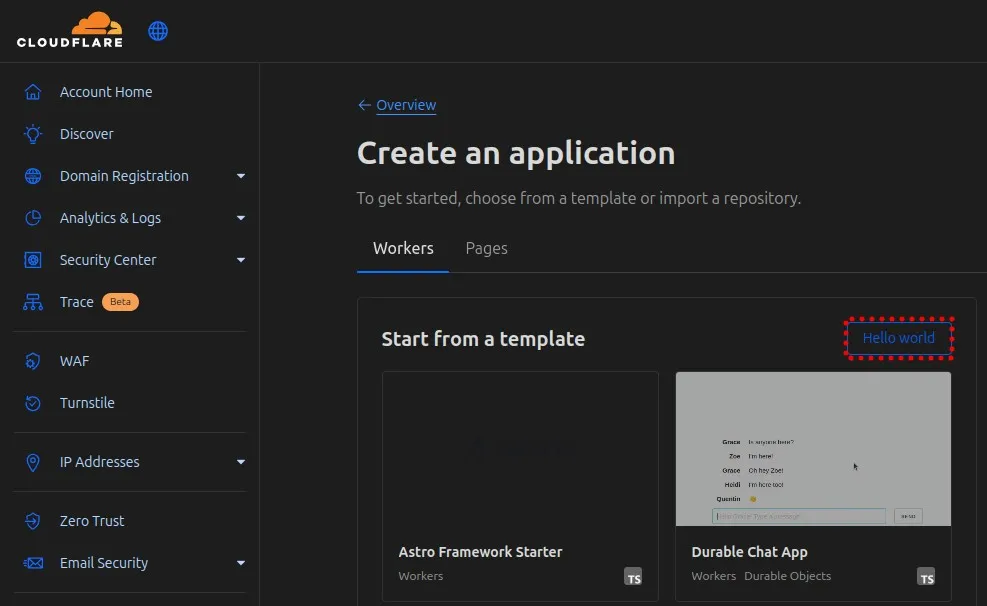Viewport: 987px width, 606px height.
Task: Click the back arrow beside Overview
Action: click(364, 105)
